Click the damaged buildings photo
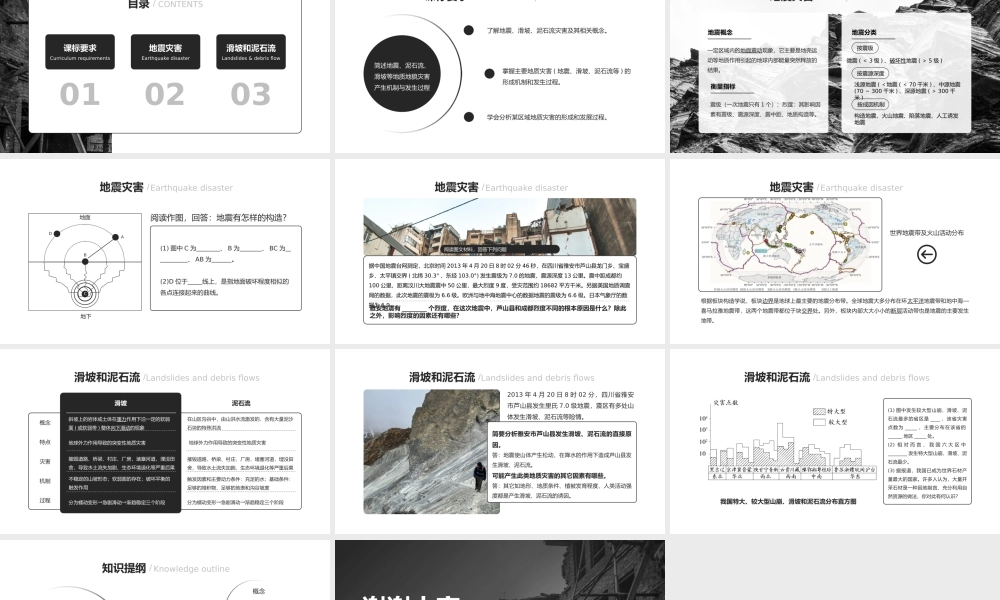1000x600 pixels. point(500,226)
